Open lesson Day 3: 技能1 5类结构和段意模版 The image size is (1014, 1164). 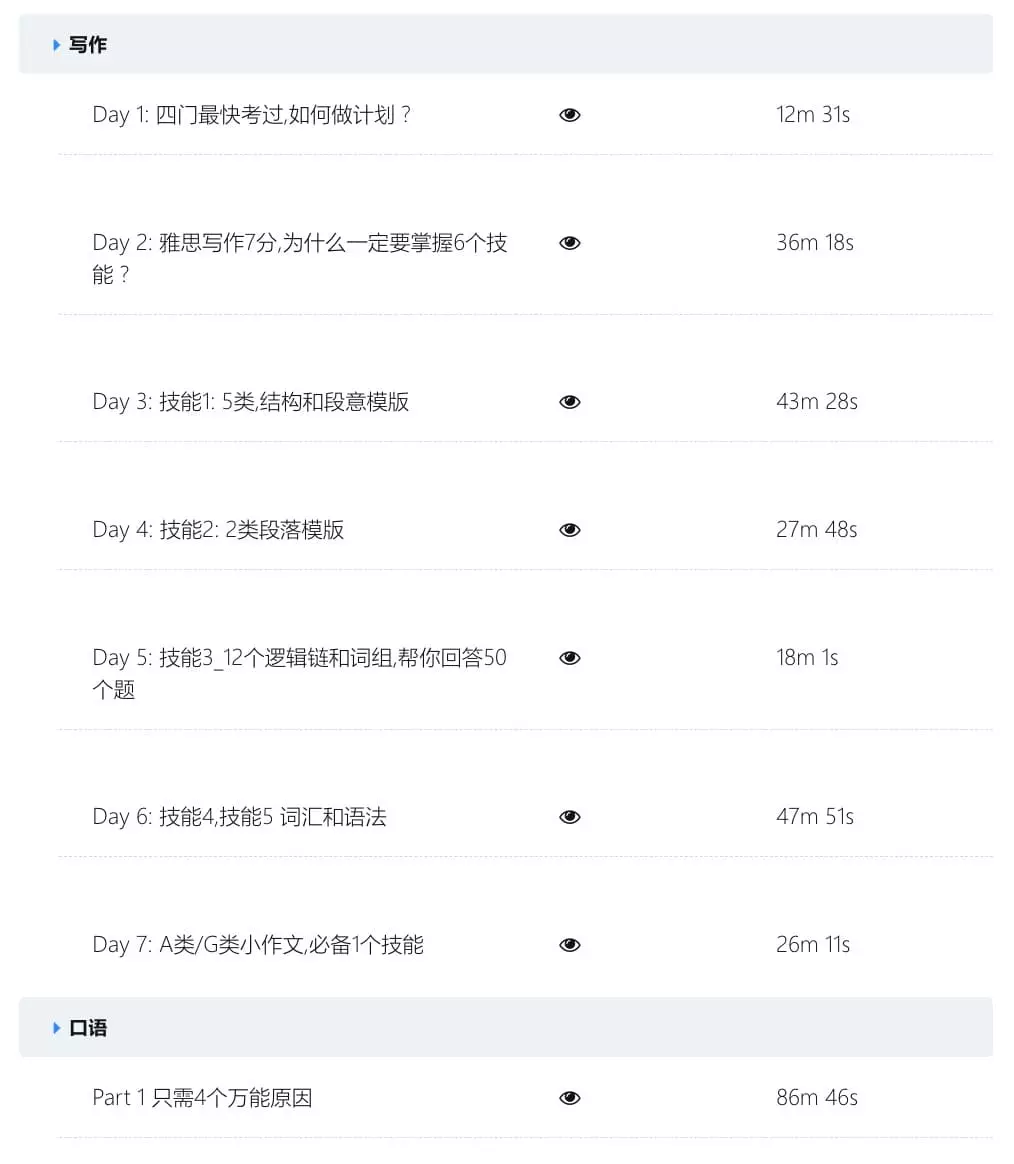pos(251,402)
